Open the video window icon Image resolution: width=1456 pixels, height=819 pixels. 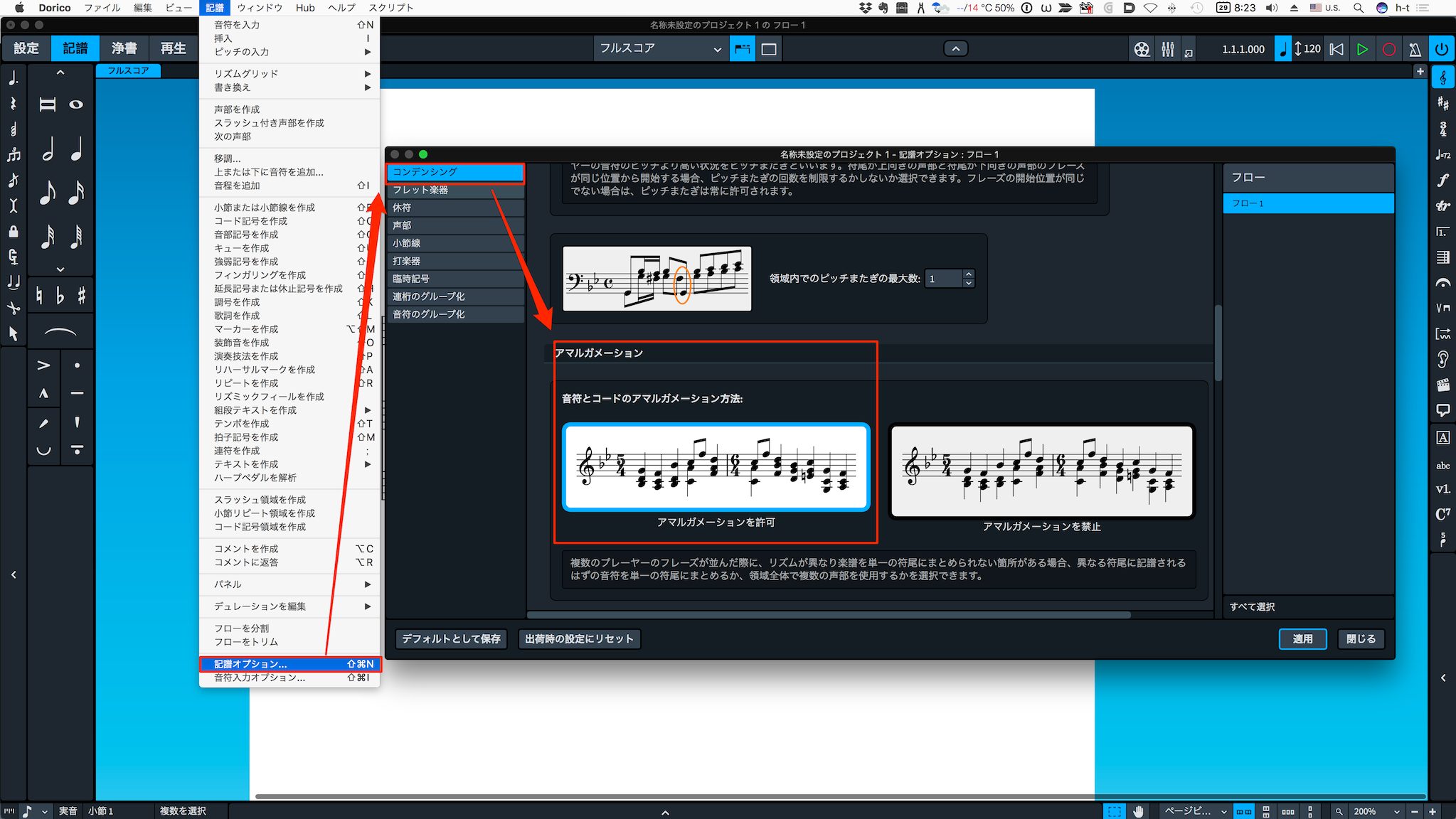point(1142,49)
